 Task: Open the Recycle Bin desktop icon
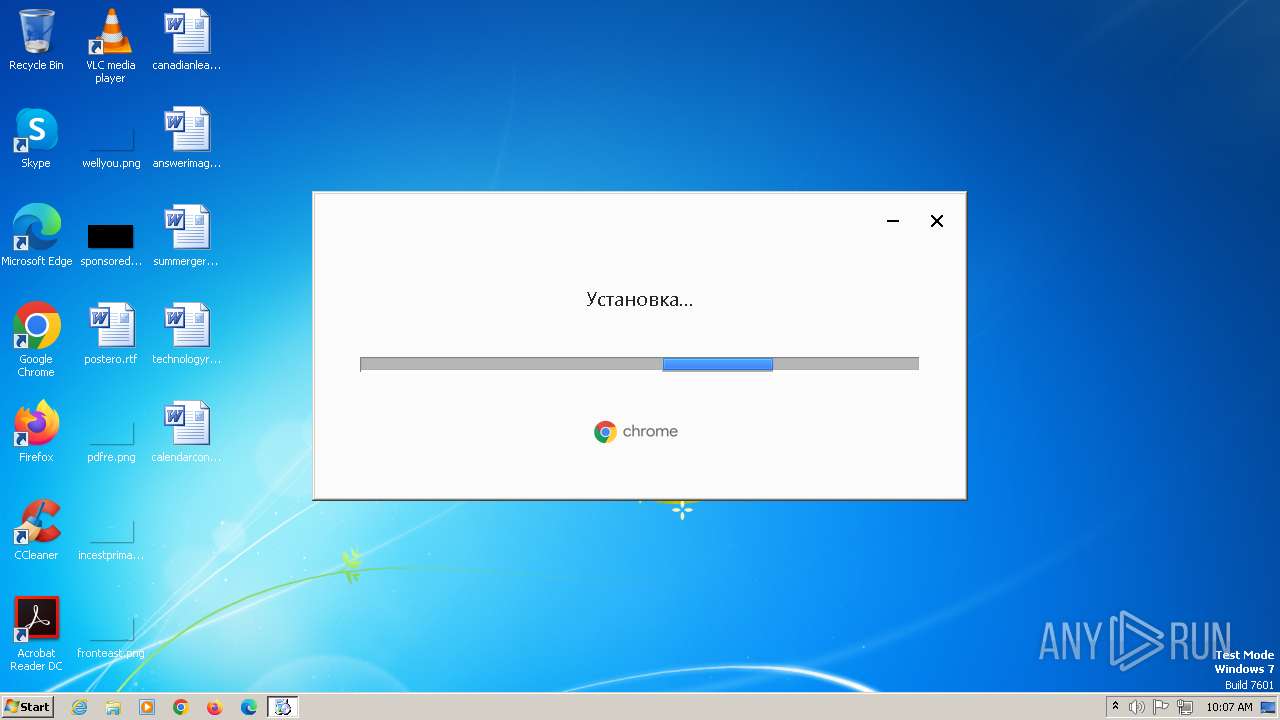[36, 40]
